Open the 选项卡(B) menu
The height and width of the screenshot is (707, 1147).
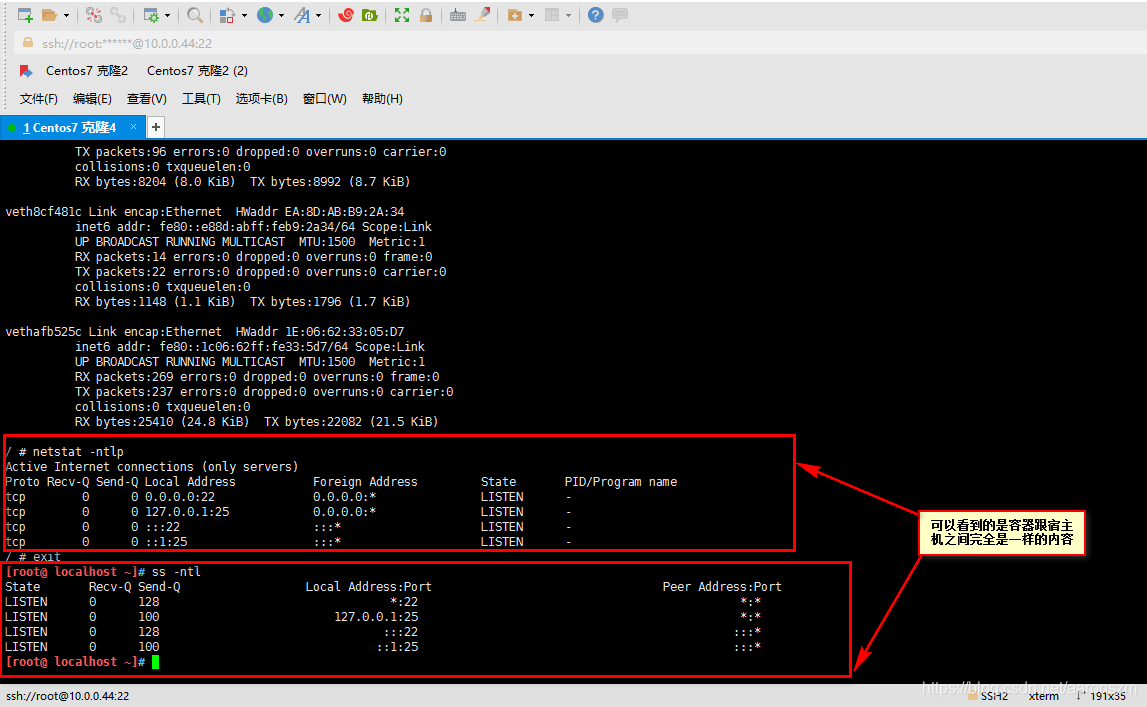tap(261, 99)
